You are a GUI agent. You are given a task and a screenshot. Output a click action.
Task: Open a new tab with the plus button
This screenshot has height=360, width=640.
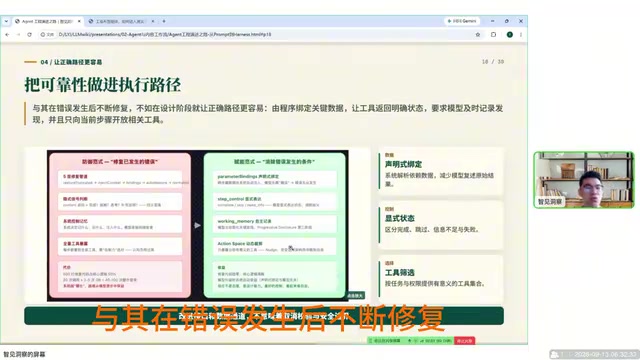point(164,21)
